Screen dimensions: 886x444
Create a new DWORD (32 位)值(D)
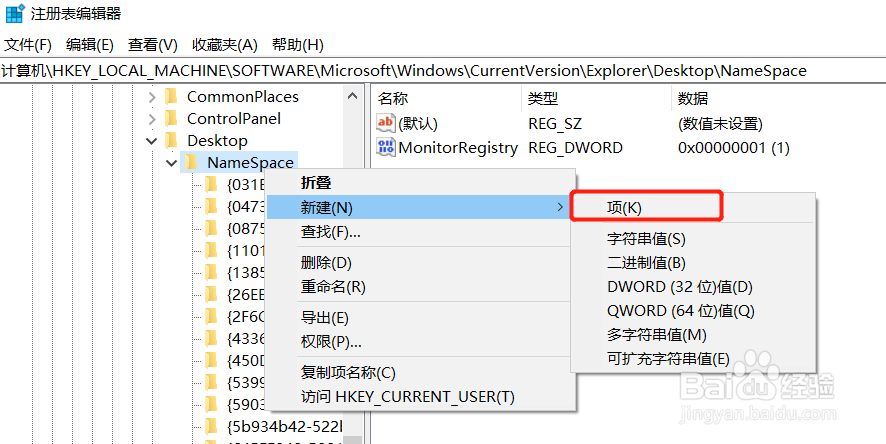pos(693,287)
